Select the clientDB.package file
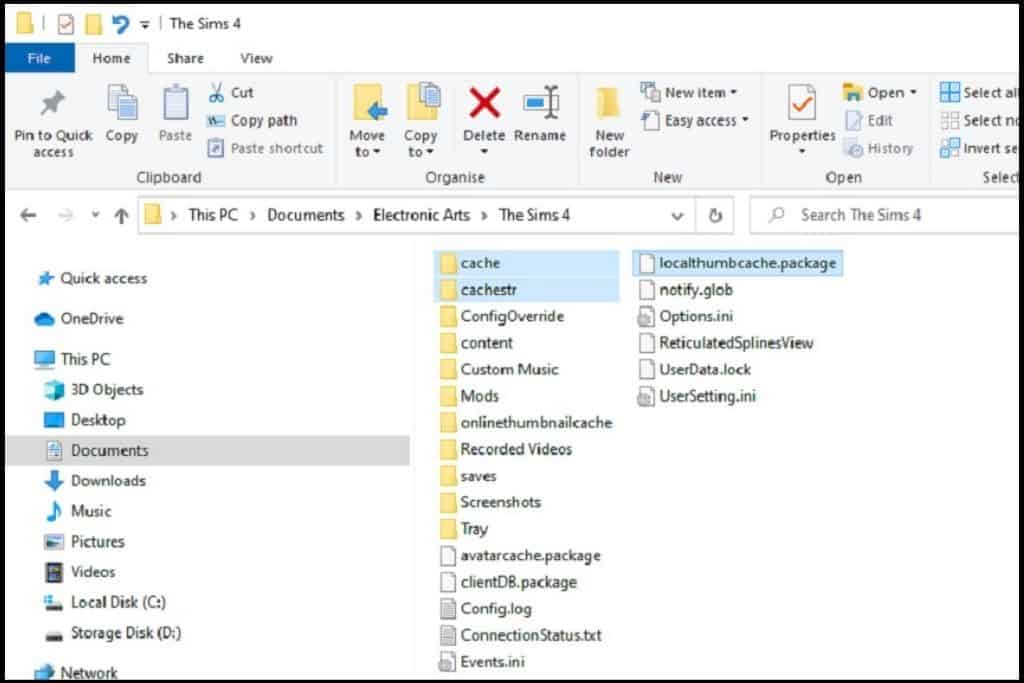Image resolution: width=1024 pixels, height=683 pixels. pos(509,582)
